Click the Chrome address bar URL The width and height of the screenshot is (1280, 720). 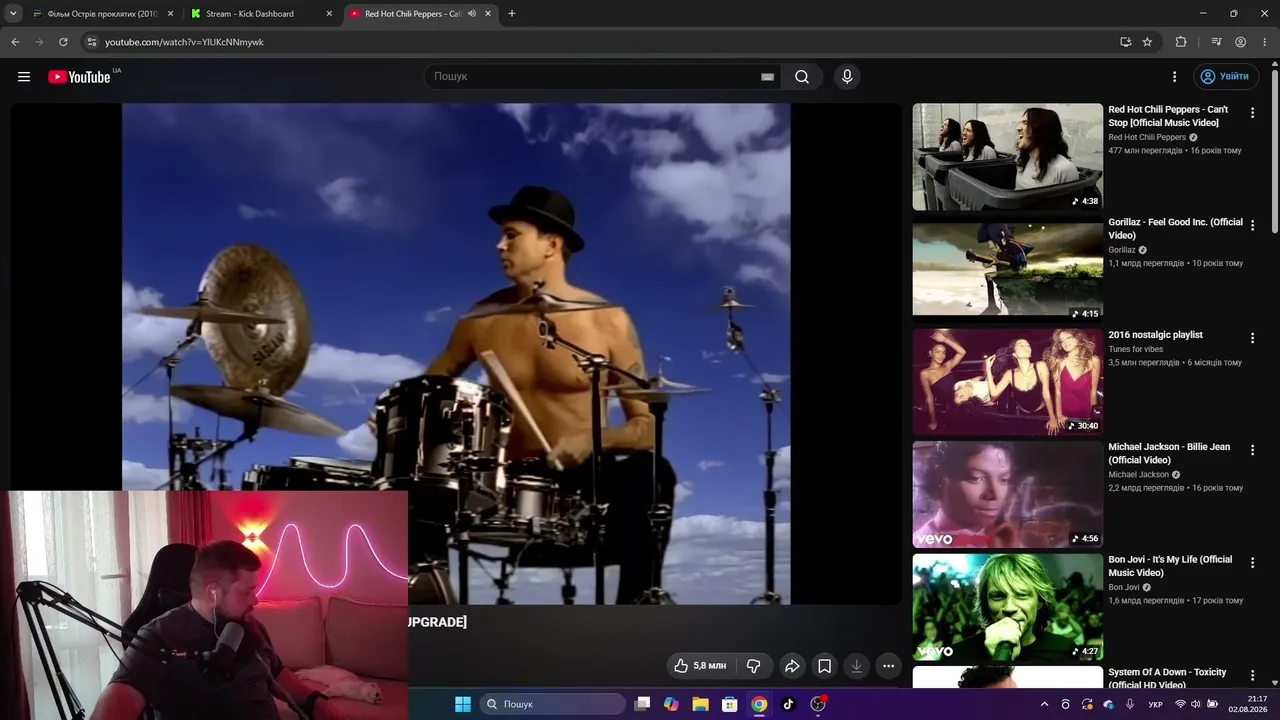click(184, 42)
